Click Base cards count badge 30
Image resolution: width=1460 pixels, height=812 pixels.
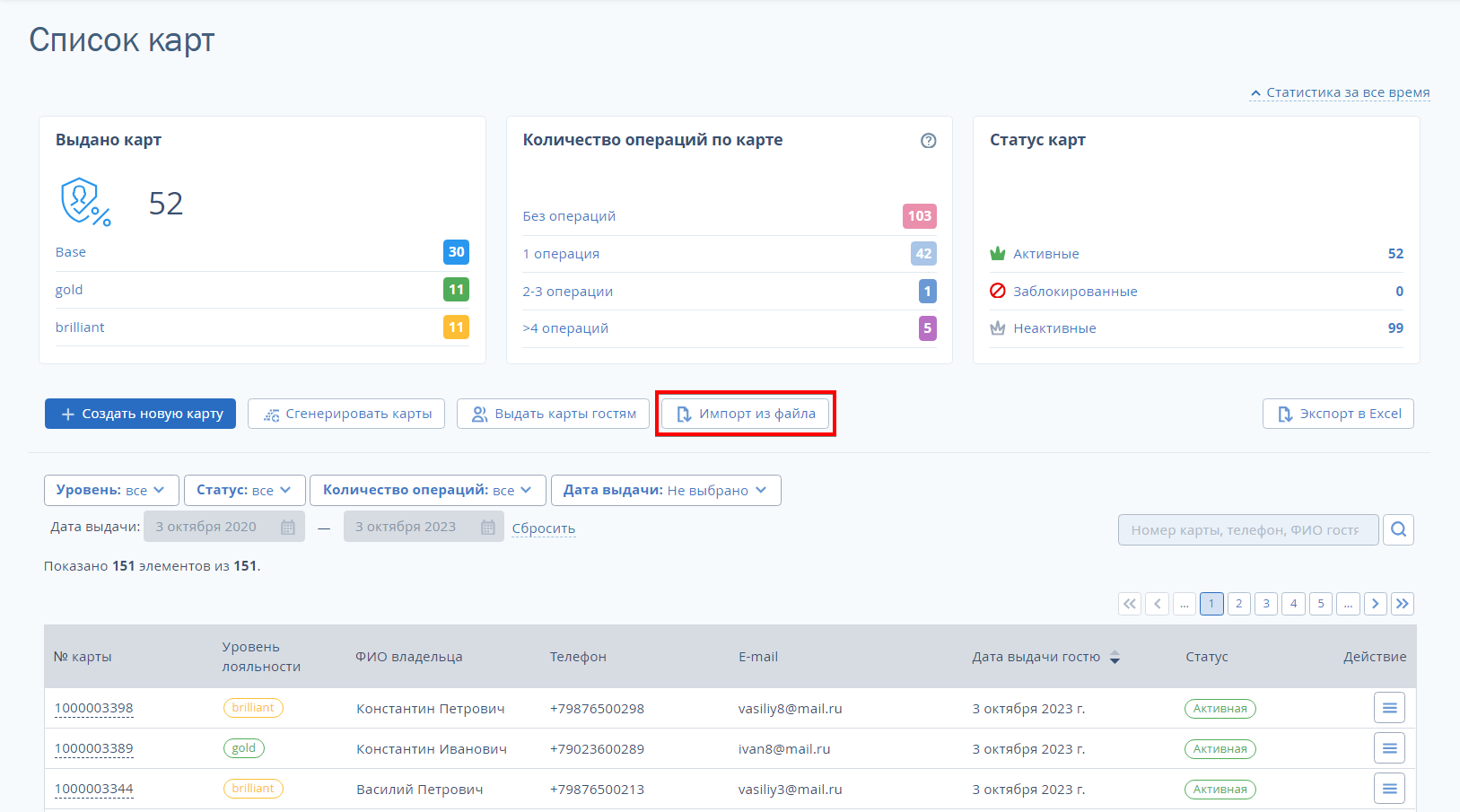pos(456,252)
